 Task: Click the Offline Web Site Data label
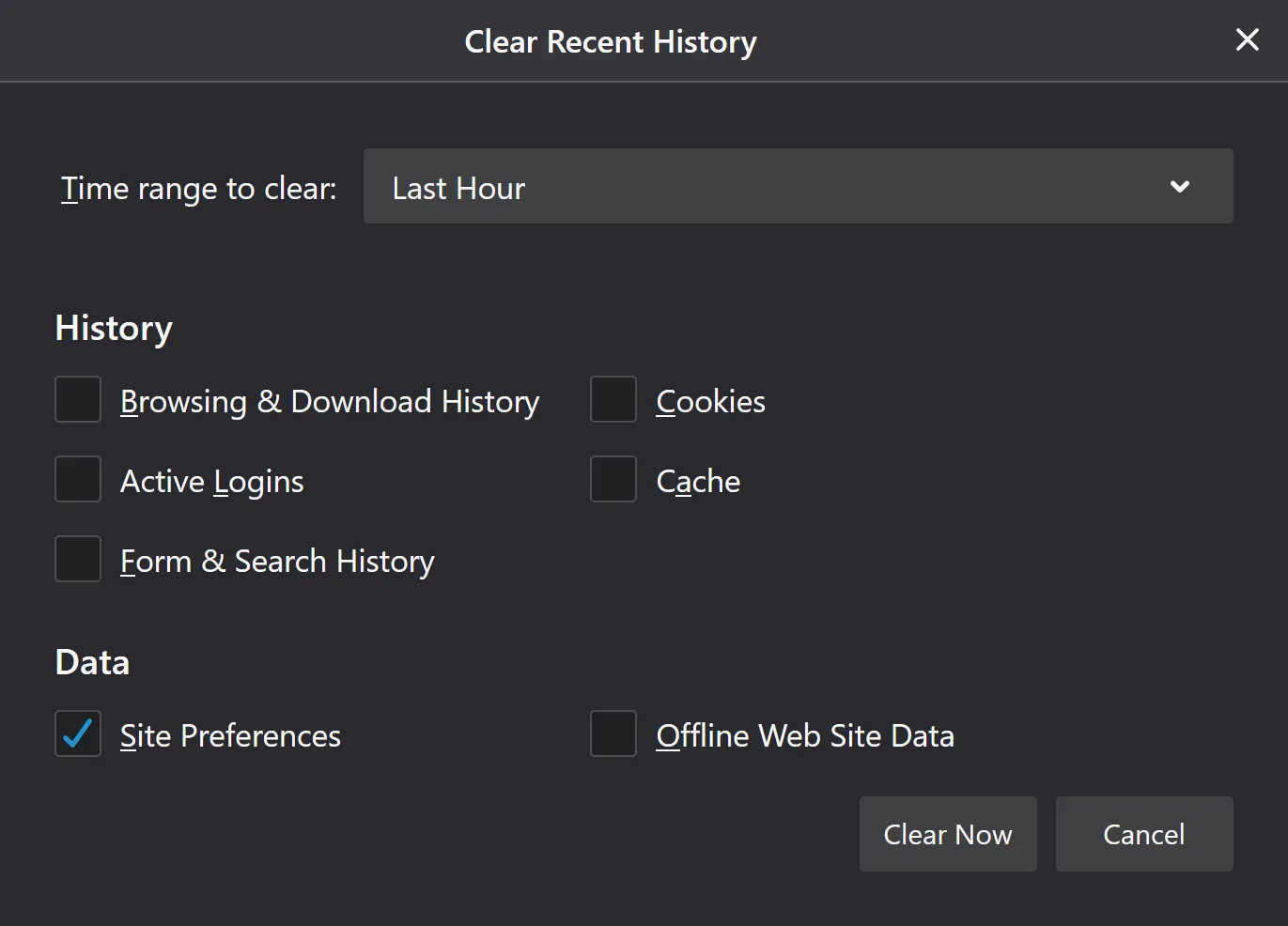805,735
